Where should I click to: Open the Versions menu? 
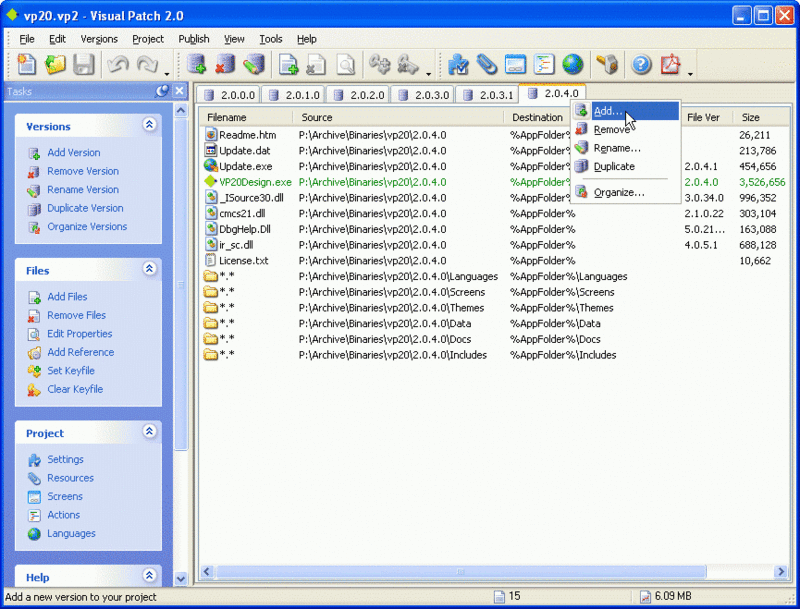click(99, 39)
